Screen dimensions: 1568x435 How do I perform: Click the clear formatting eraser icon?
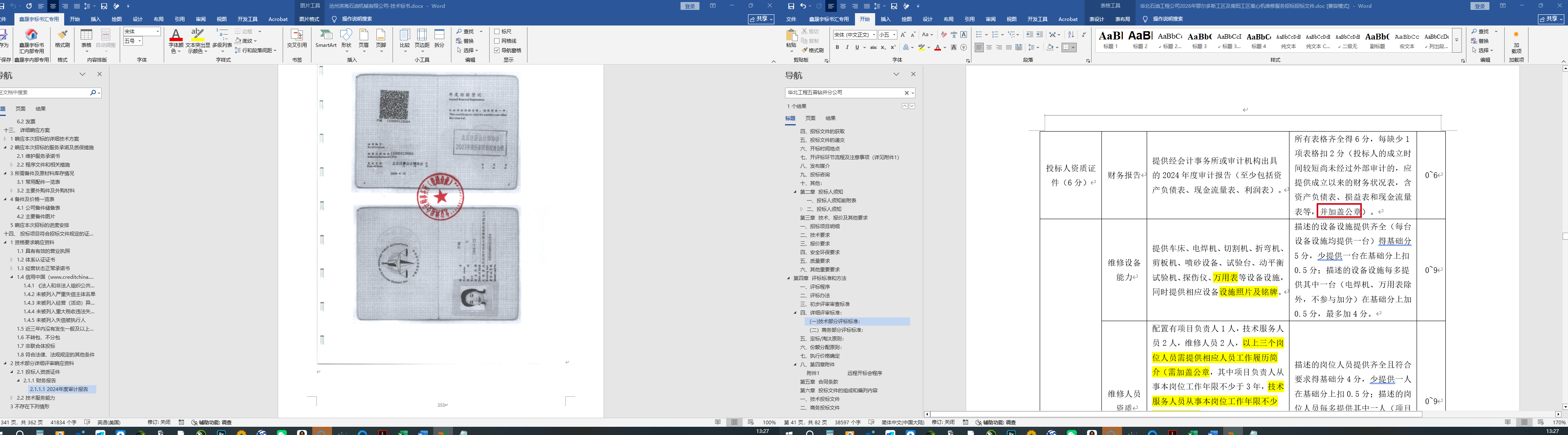click(x=943, y=35)
